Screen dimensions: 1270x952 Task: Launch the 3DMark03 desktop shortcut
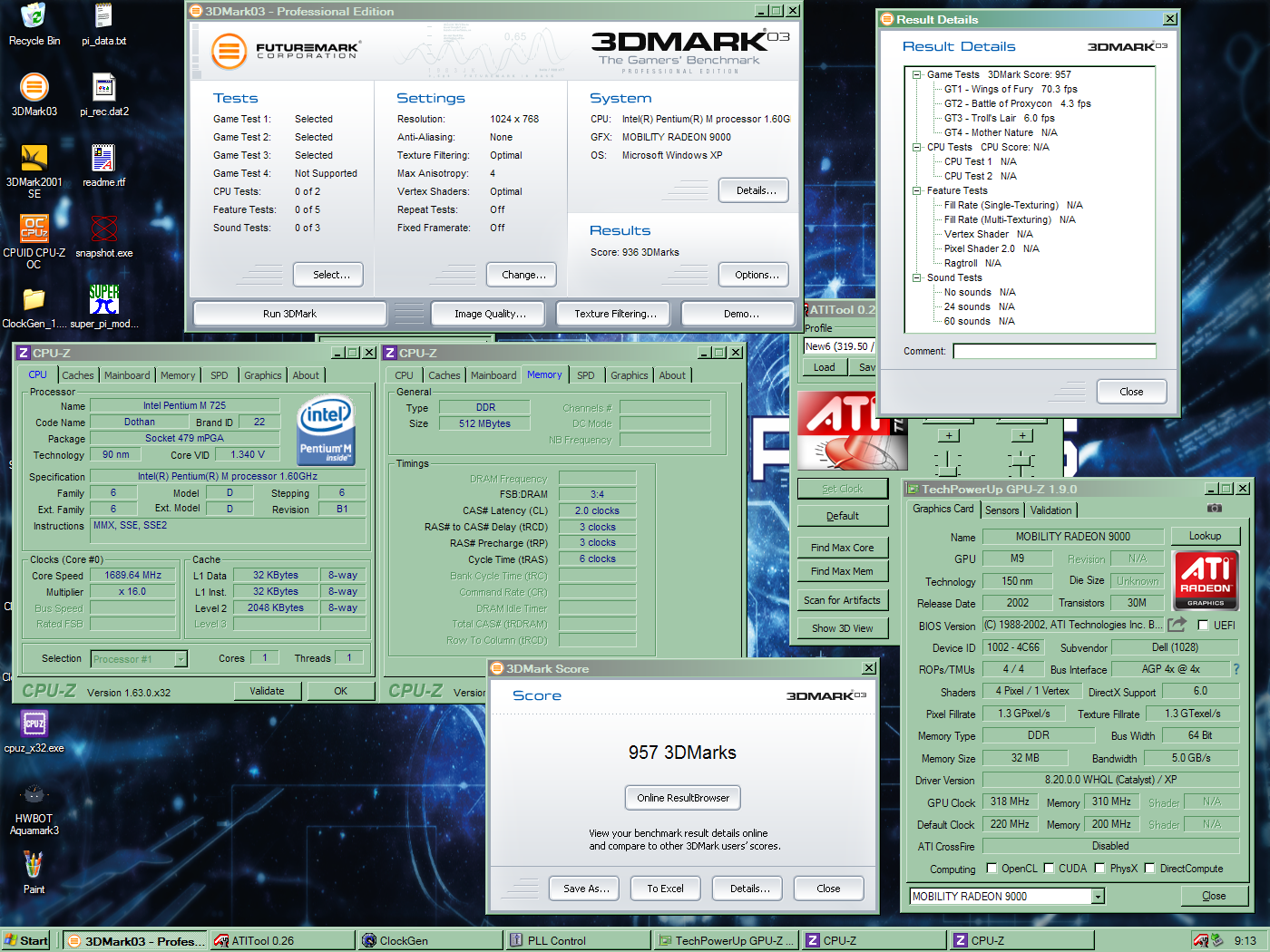click(x=34, y=87)
